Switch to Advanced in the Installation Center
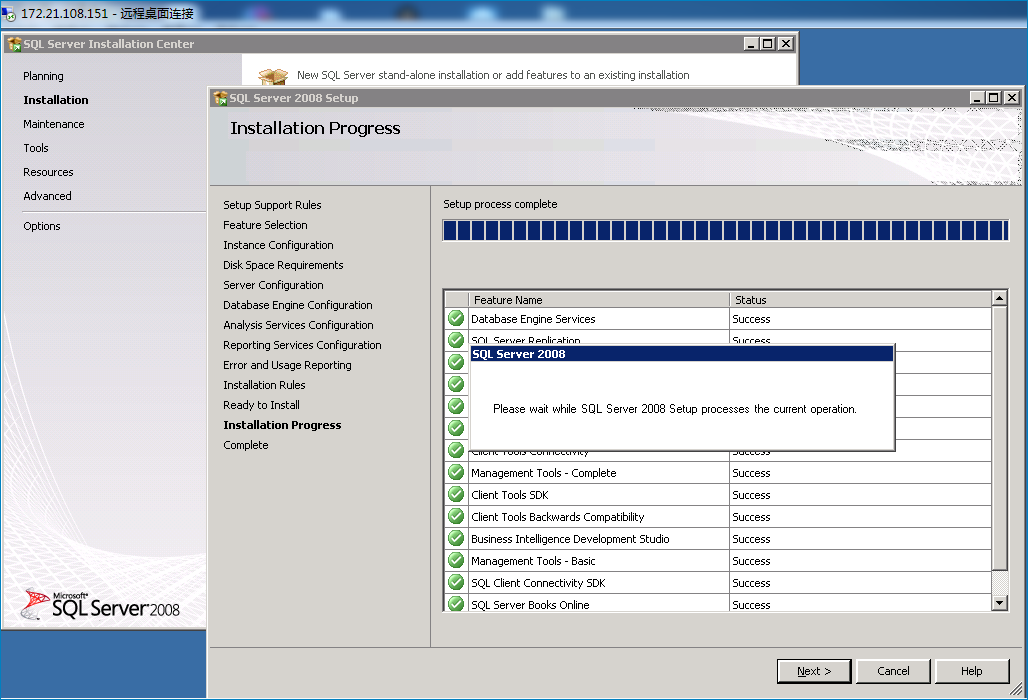 tap(47, 196)
